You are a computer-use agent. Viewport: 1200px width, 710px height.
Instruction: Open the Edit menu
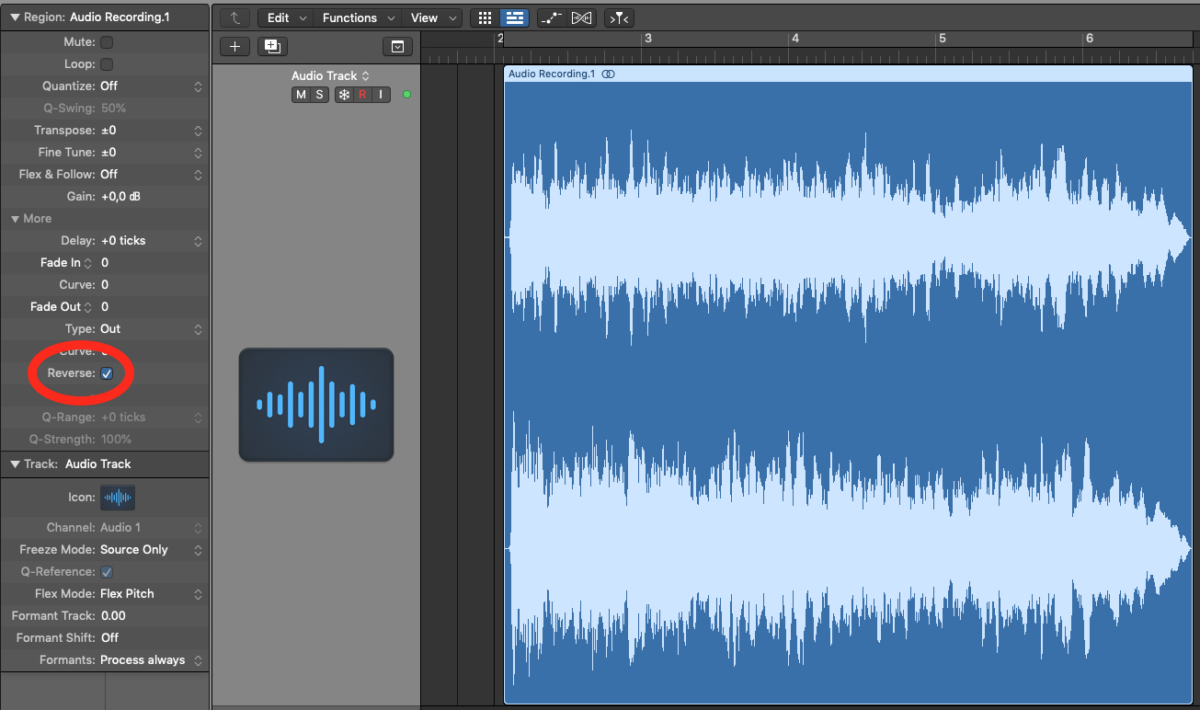click(286, 18)
